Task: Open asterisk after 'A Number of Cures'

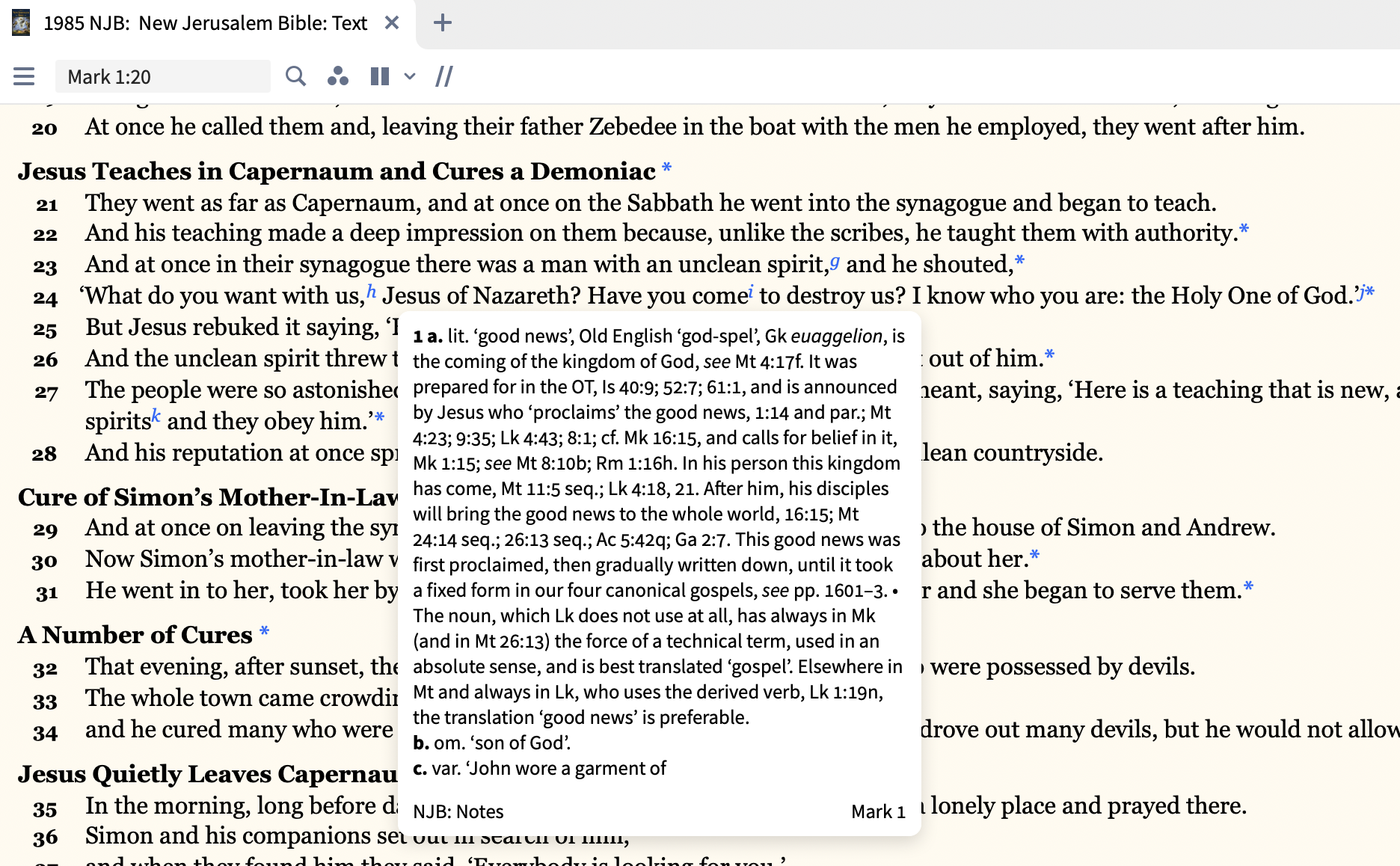Action: [264, 631]
